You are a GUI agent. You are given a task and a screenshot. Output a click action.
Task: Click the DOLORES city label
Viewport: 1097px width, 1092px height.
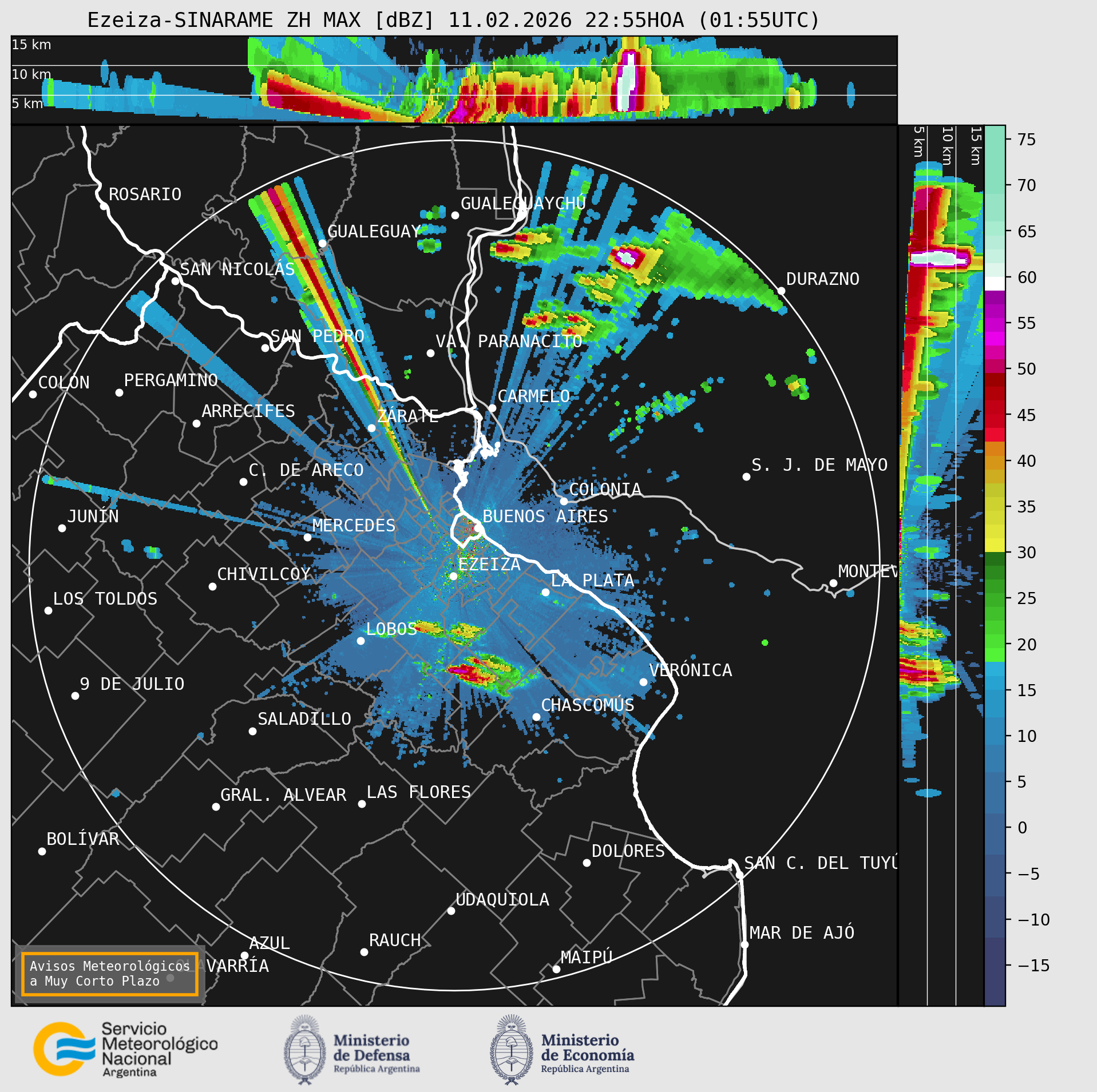tap(628, 851)
